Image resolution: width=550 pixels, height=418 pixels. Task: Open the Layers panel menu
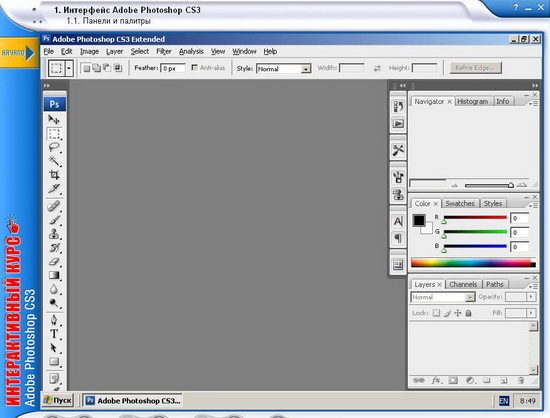[x=533, y=286]
